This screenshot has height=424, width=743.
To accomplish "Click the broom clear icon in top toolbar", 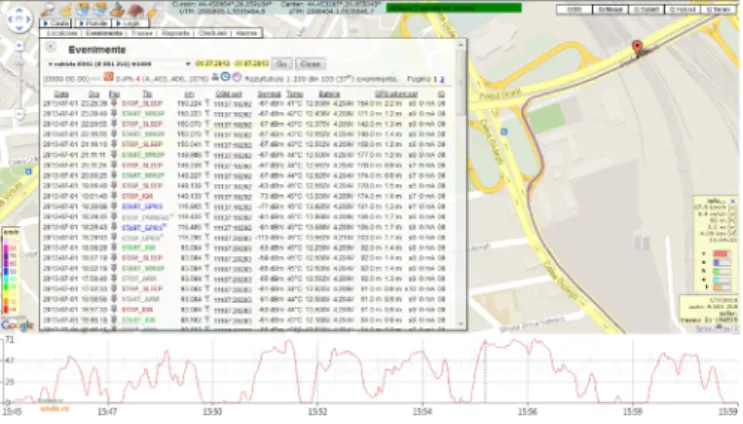I will [x=65, y=9].
